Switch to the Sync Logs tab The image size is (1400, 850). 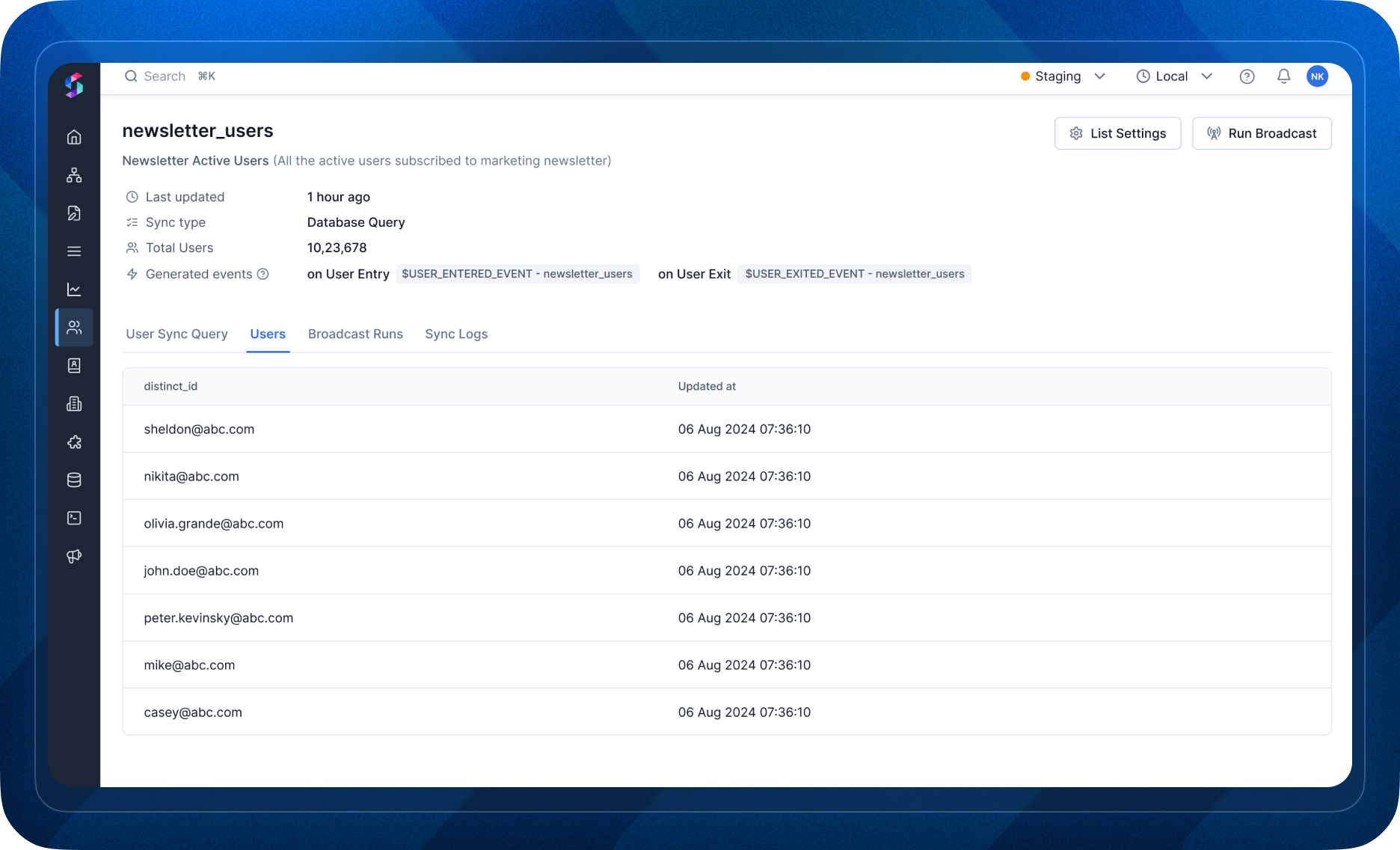click(x=456, y=334)
